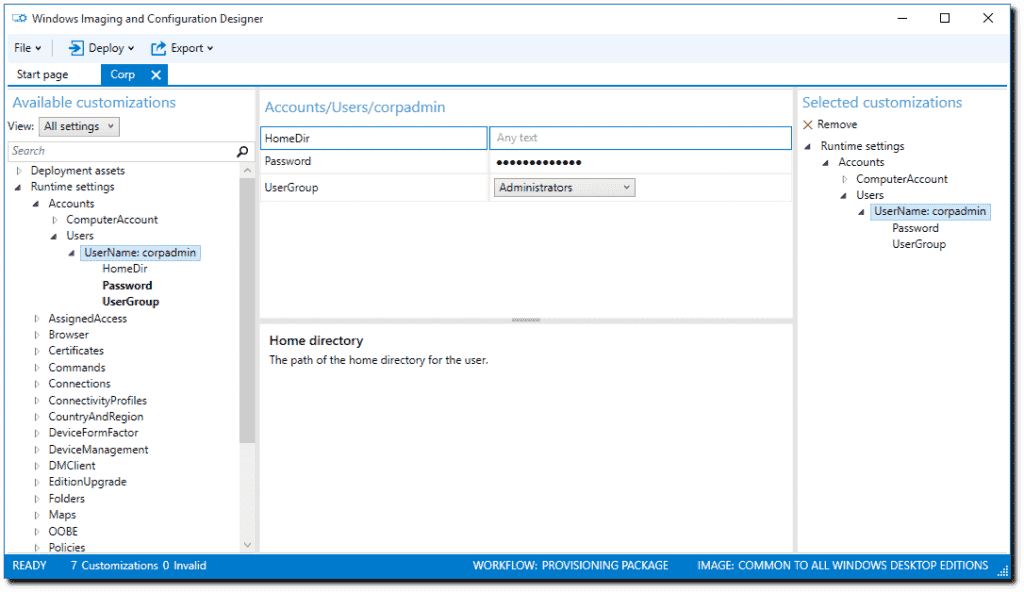
Task: Select UserName: corpadmin in Selected customizations
Action: click(x=930, y=212)
